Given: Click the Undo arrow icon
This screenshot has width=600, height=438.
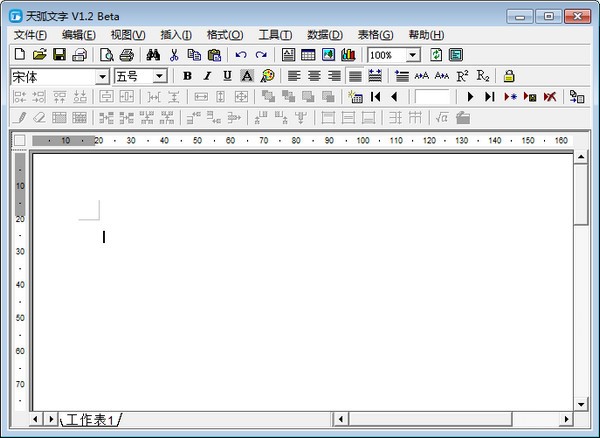Looking at the screenshot, I should pyautogui.click(x=241, y=55).
